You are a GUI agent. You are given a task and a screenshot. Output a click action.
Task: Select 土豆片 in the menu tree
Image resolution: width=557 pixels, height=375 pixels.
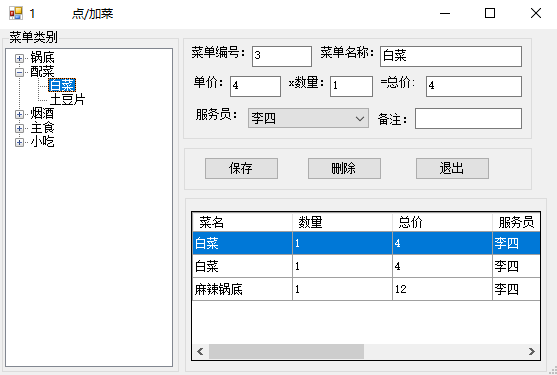click(67, 99)
